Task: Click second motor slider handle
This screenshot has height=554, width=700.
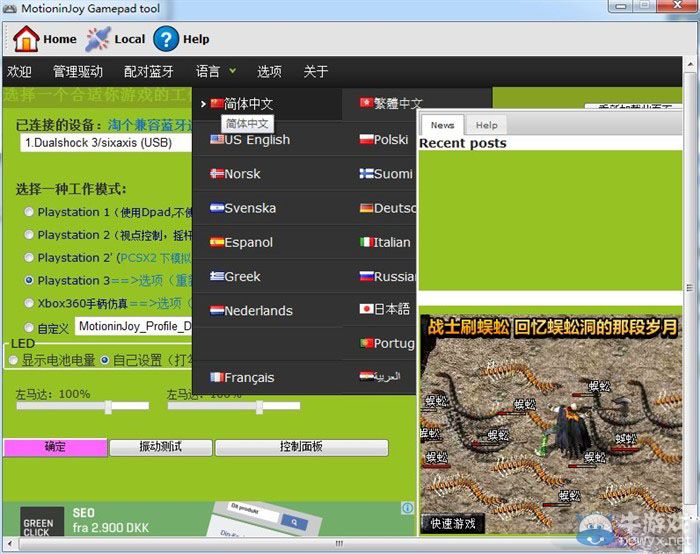Action: [x=259, y=407]
